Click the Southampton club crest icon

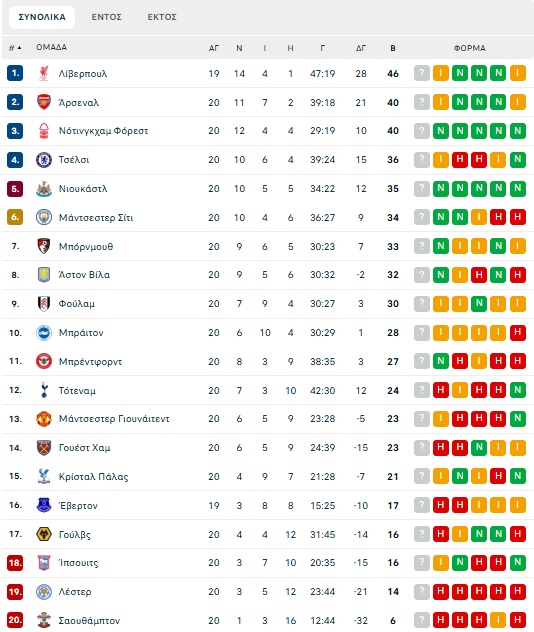tap(44, 620)
